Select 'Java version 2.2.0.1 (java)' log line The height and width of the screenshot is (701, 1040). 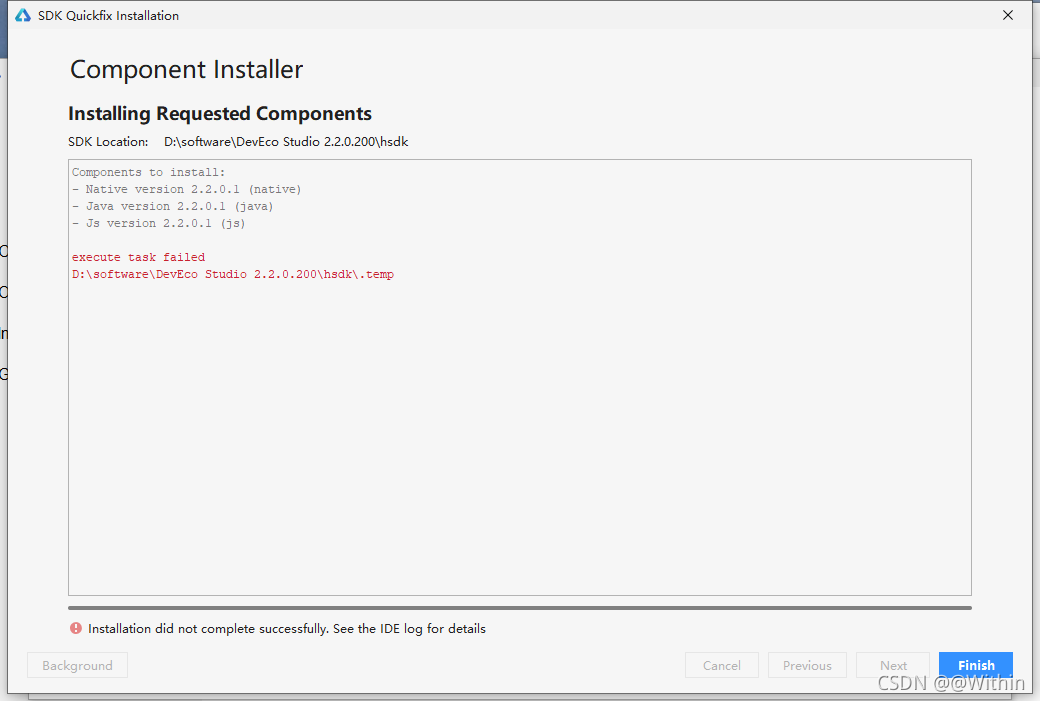[172, 206]
